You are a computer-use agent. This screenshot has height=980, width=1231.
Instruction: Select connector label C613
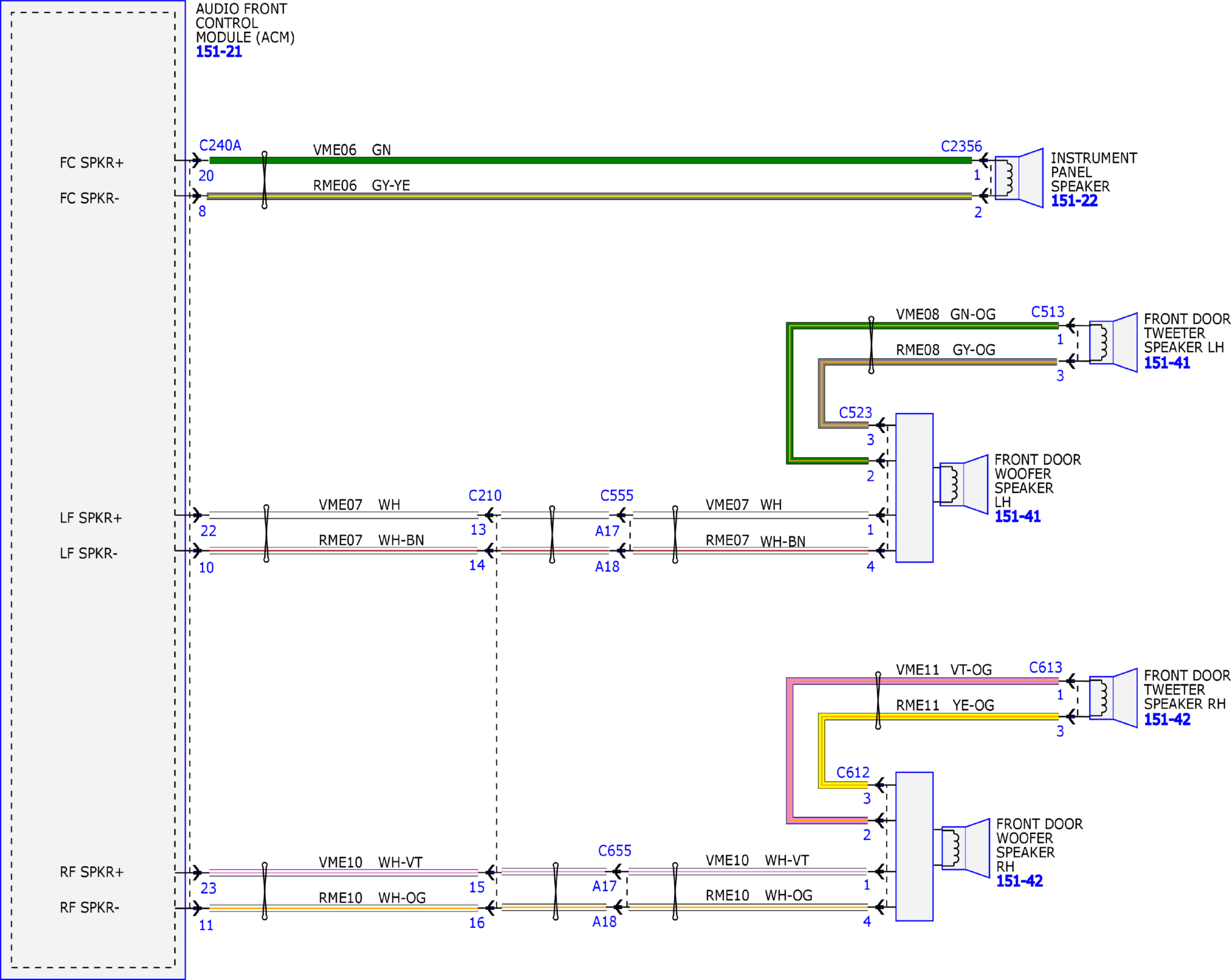(x=1045, y=667)
